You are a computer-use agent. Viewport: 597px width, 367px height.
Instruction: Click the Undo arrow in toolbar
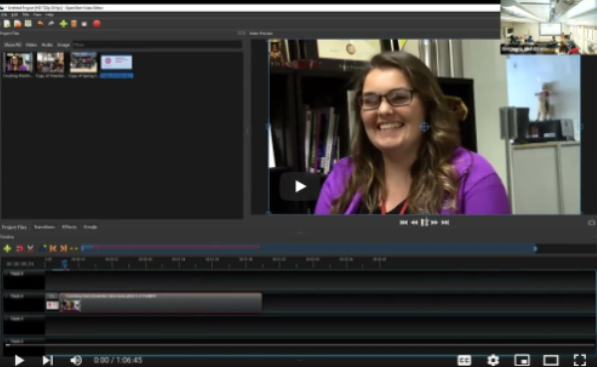click(40, 24)
